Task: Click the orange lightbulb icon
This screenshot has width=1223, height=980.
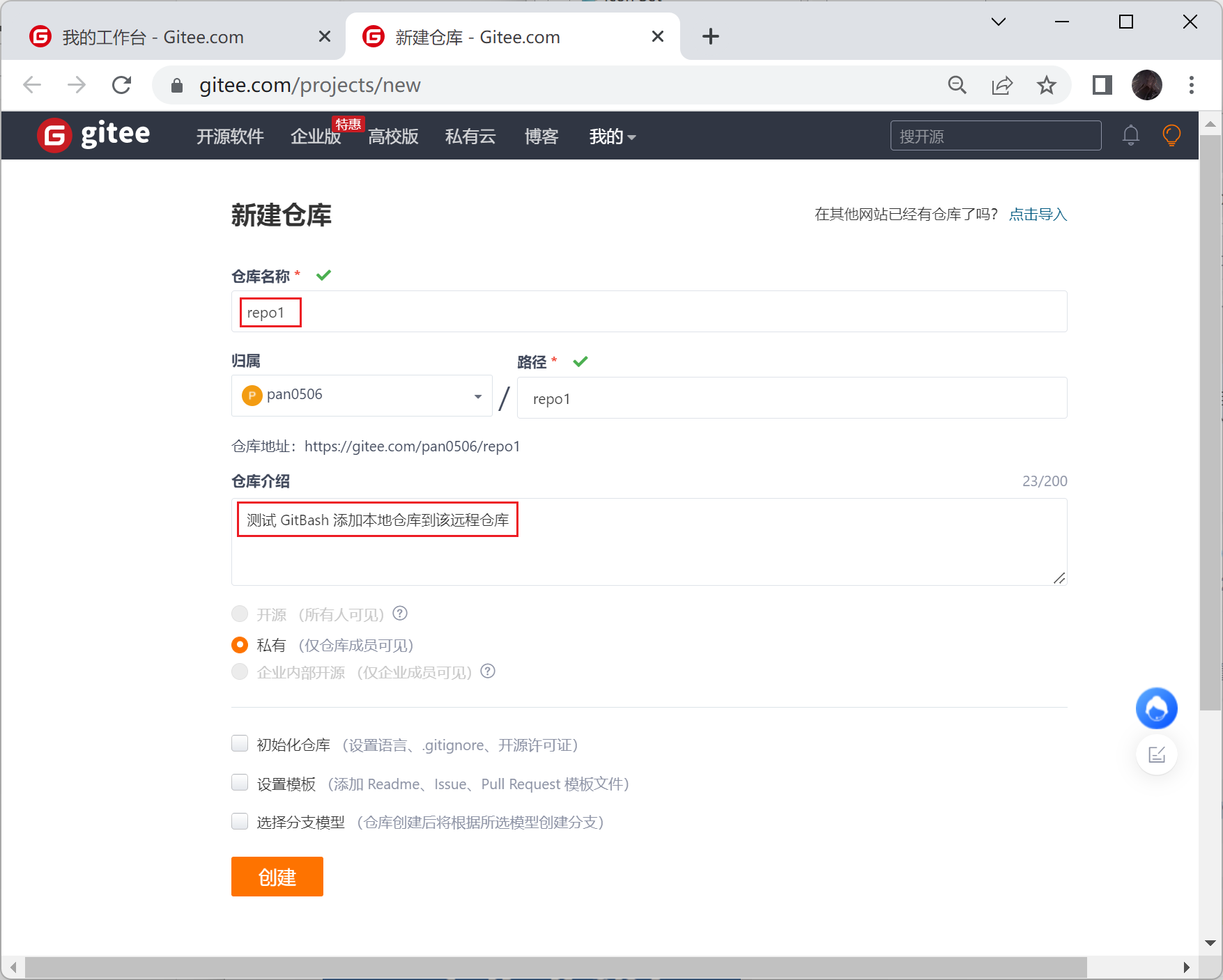Action: coord(1171,135)
